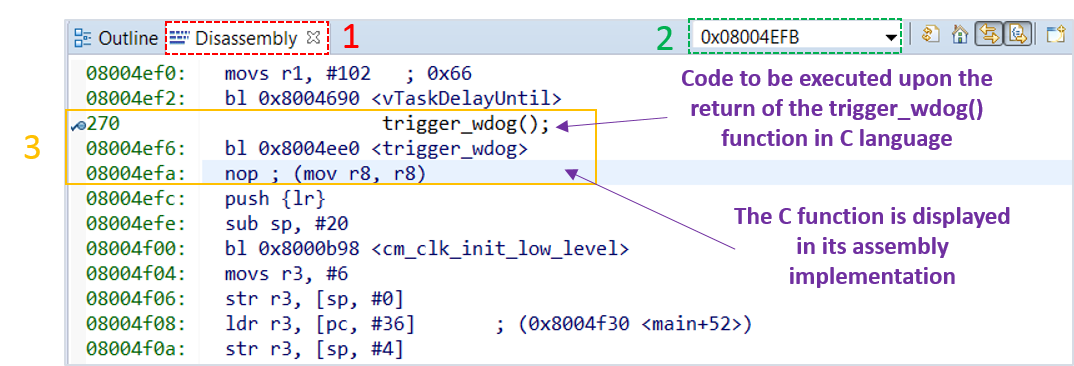1074x366 pixels.
Task: Click the trigger_wdog(); source line
Action: [466, 125]
